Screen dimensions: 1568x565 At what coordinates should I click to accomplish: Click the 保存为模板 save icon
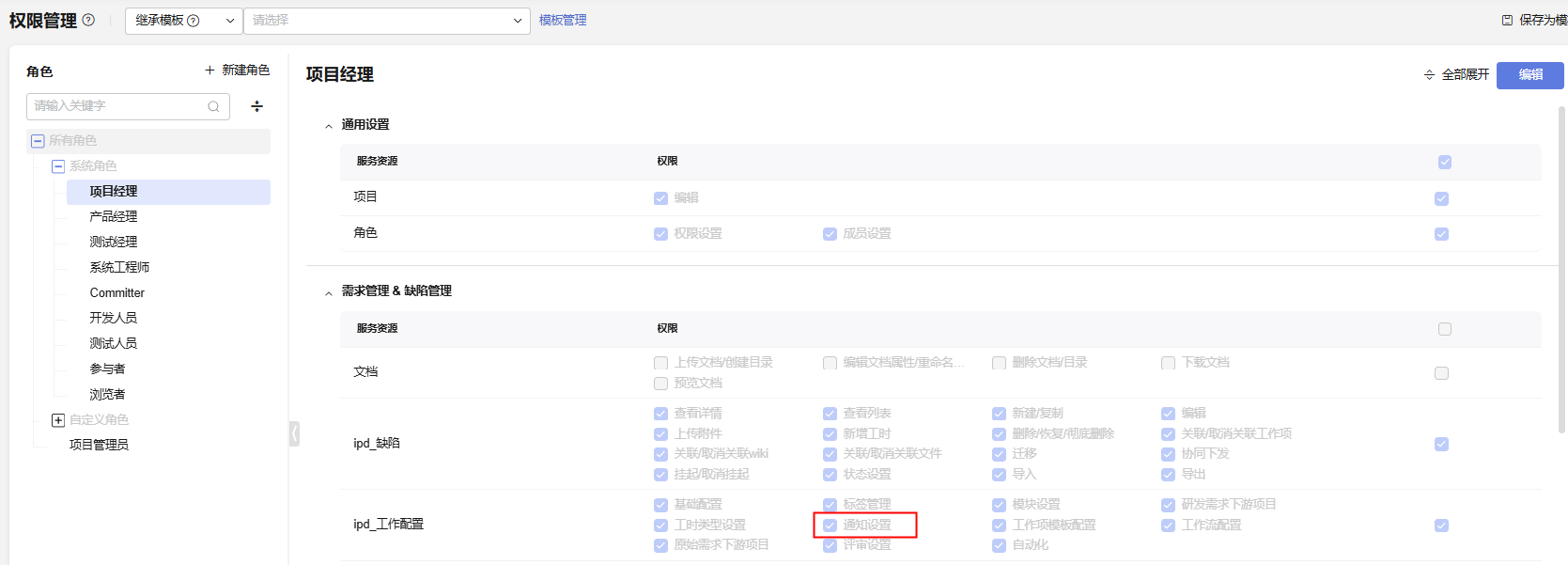pos(1507,20)
